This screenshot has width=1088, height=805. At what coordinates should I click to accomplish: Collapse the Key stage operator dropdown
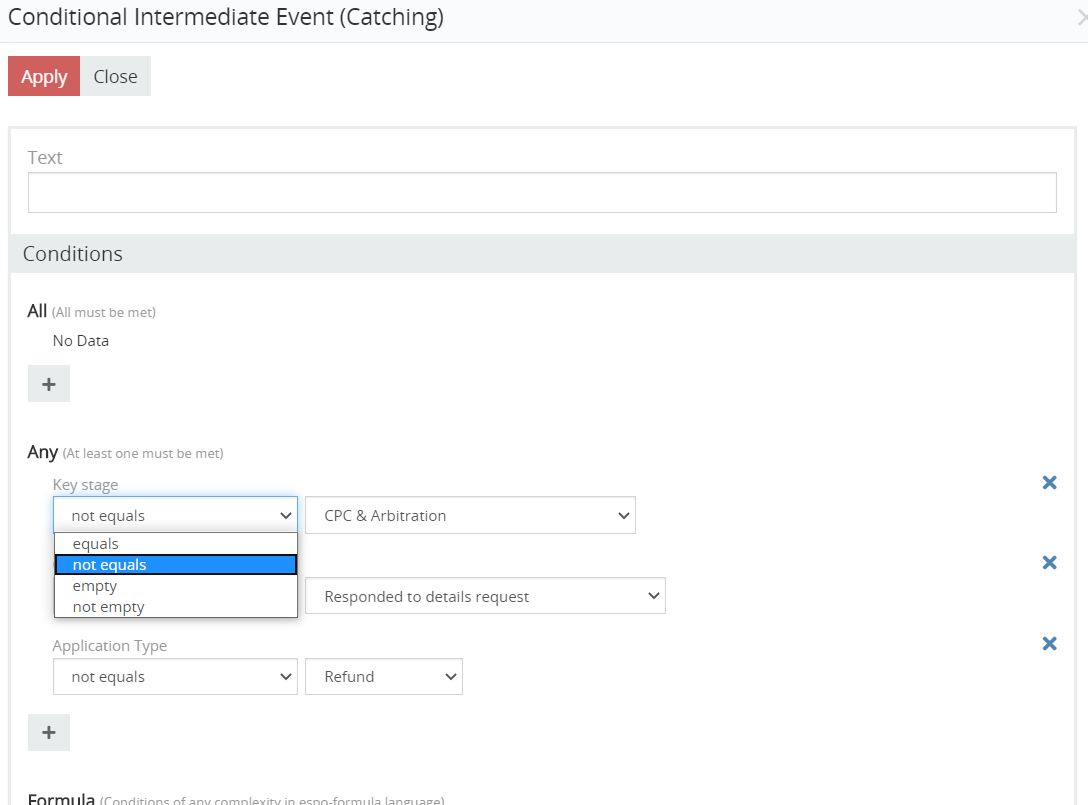(175, 516)
